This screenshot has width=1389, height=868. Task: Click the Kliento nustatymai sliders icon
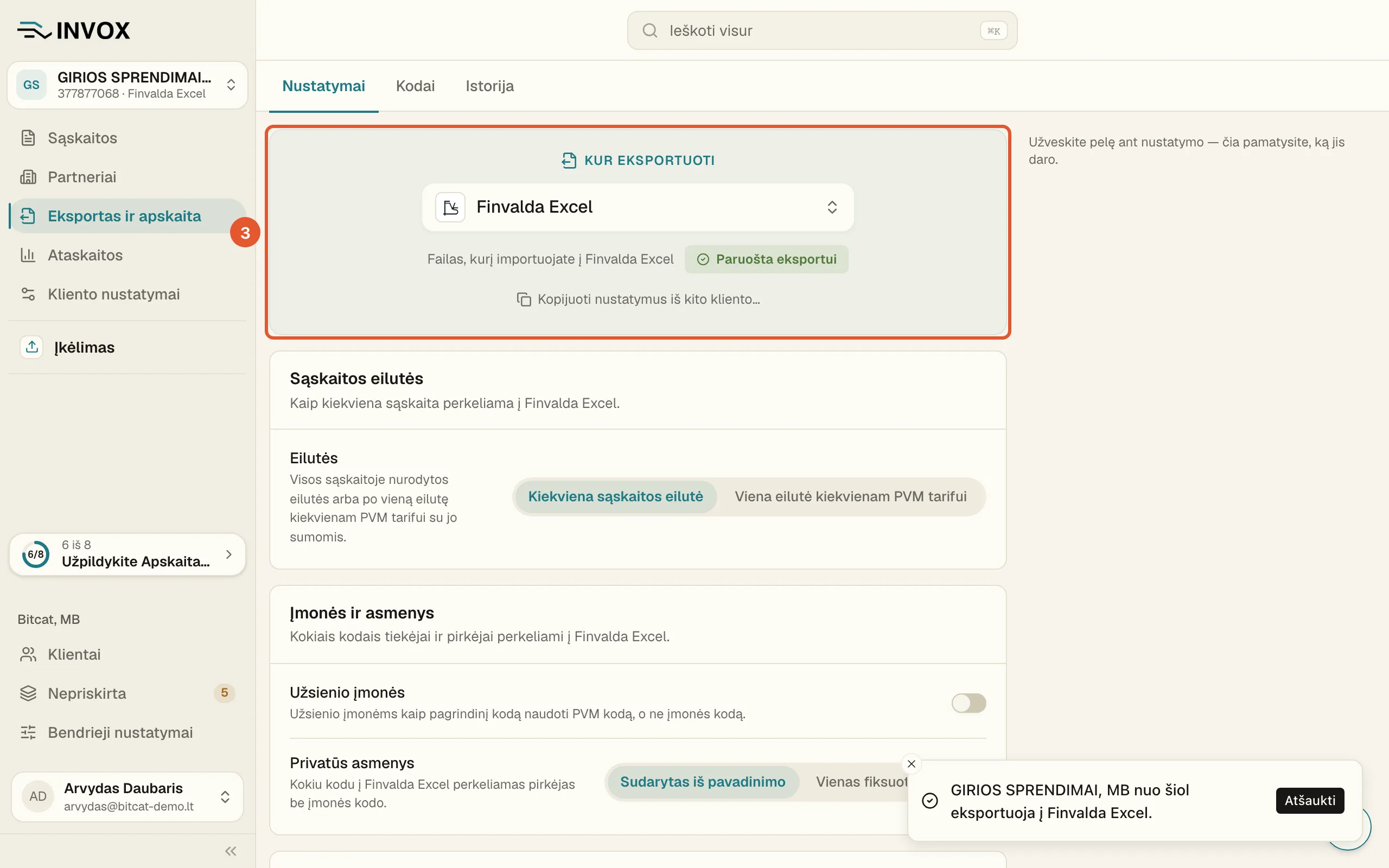[x=28, y=294]
